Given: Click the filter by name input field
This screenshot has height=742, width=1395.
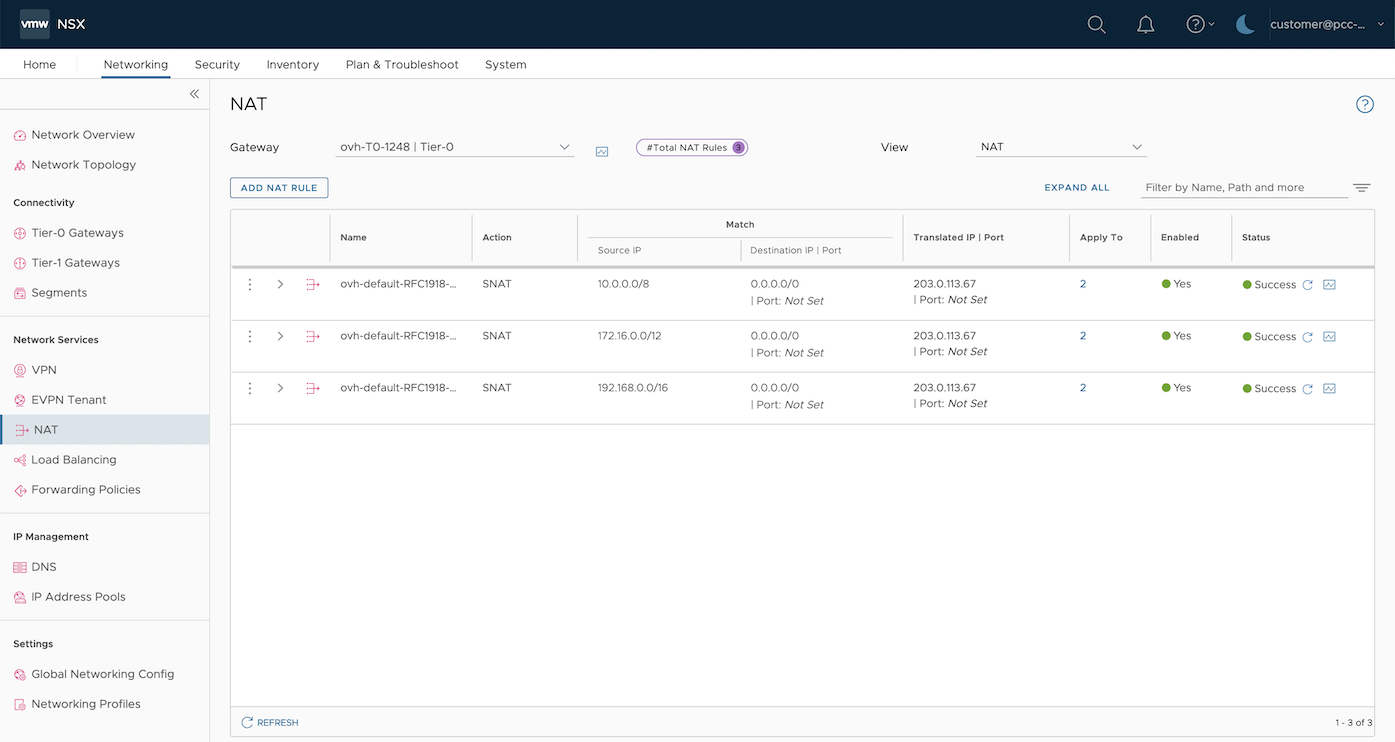Looking at the screenshot, I should click(1244, 188).
